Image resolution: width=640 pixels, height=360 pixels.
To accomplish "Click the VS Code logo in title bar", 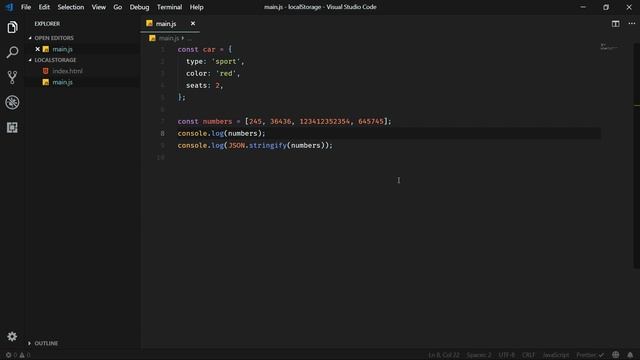I will tap(9, 7).
